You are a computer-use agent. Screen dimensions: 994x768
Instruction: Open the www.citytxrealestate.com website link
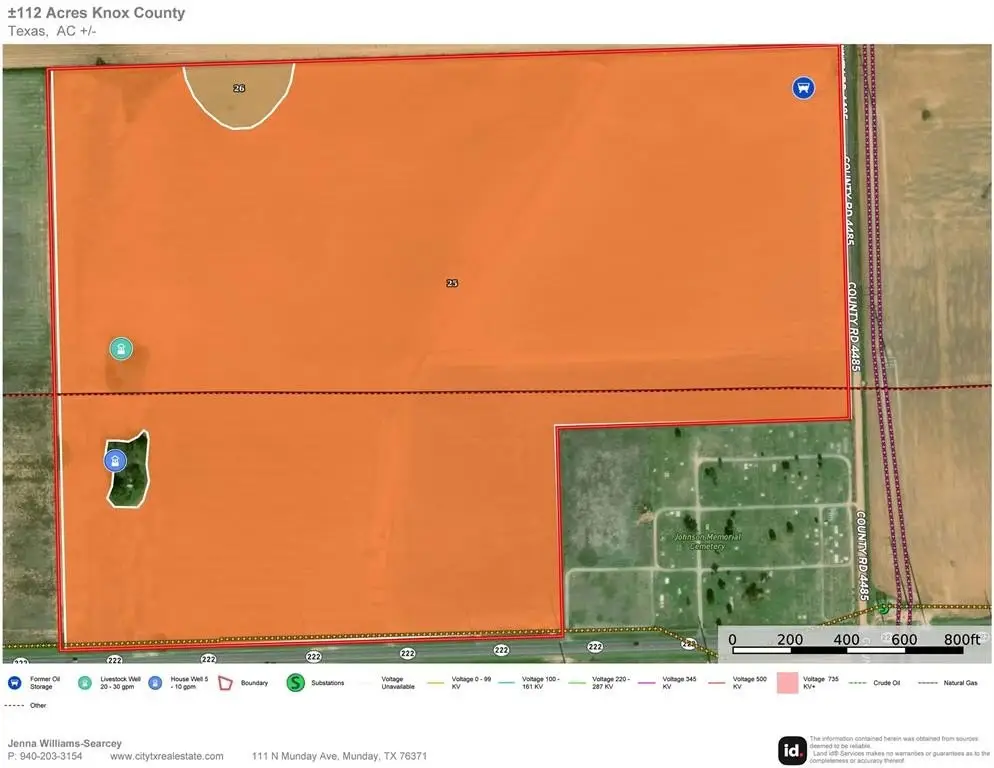pos(166,756)
